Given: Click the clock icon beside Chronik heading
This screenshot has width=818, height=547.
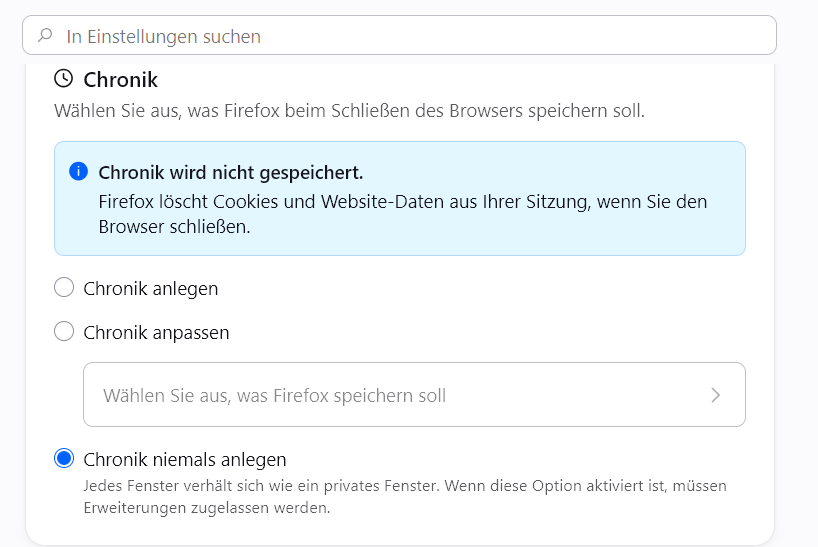Looking at the screenshot, I should (64, 79).
